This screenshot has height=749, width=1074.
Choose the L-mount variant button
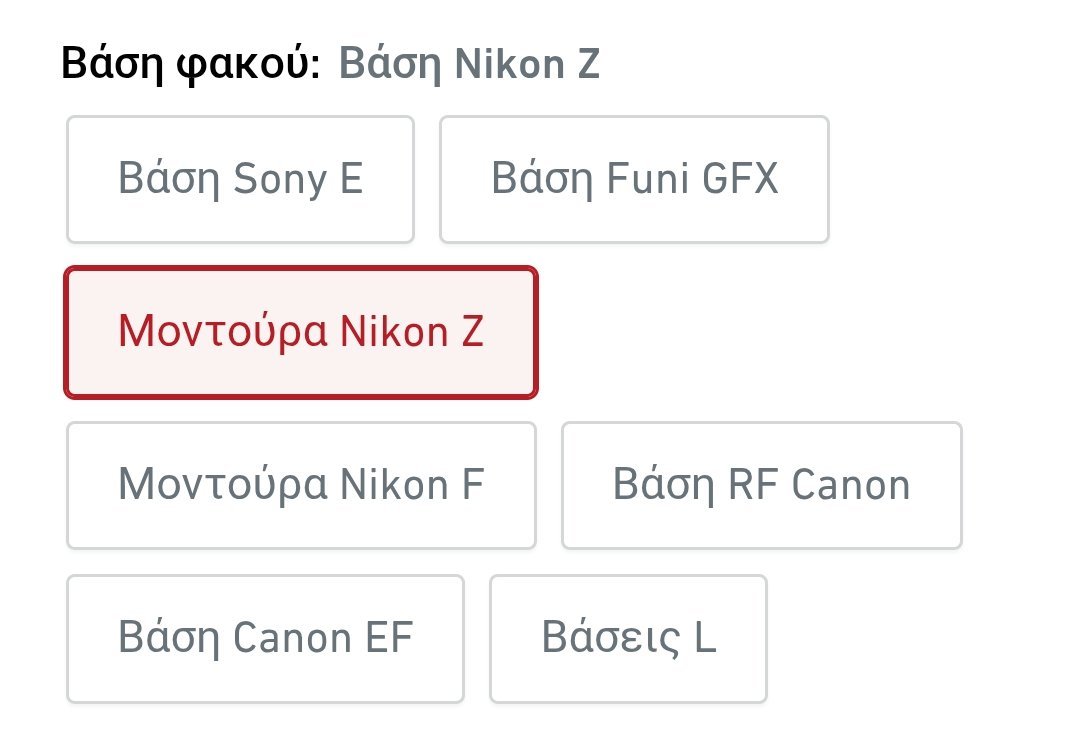(x=628, y=638)
